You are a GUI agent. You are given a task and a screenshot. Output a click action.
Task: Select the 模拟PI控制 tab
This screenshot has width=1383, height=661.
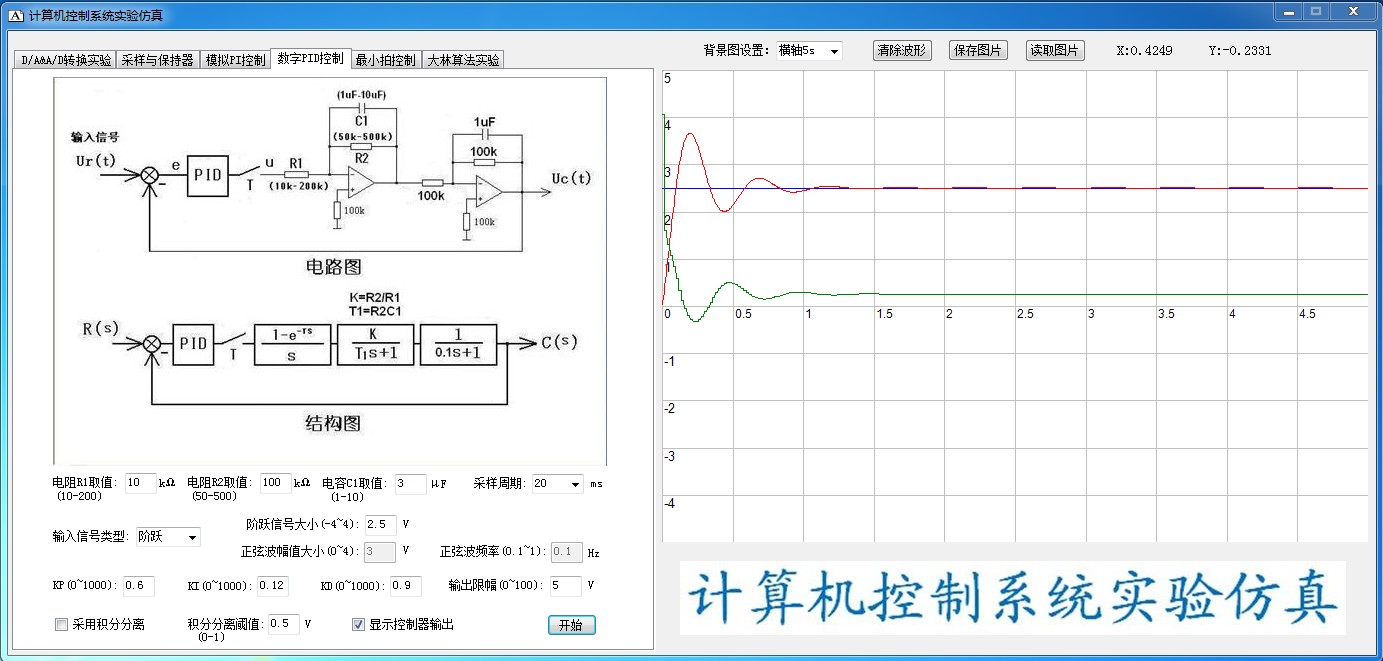coord(235,60)
